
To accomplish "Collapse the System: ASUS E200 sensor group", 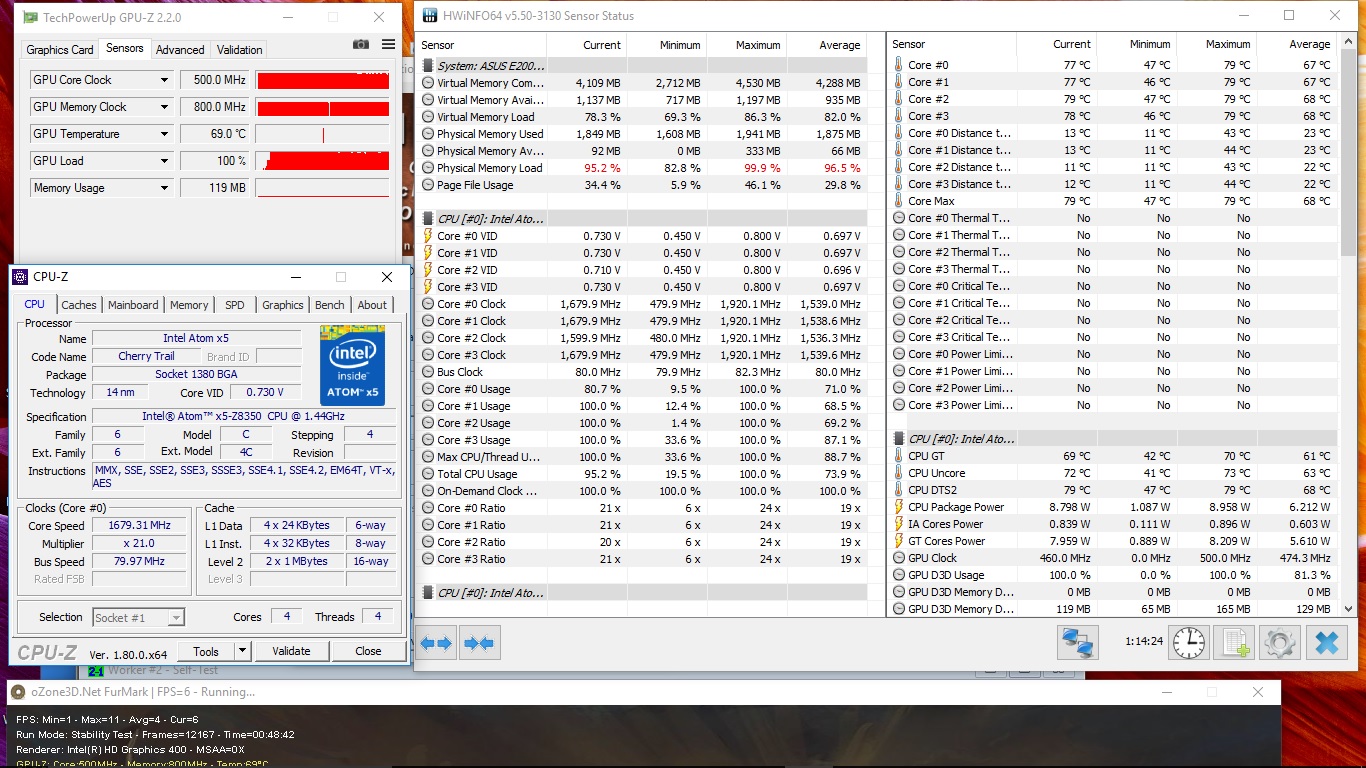I will coord(428,66).
